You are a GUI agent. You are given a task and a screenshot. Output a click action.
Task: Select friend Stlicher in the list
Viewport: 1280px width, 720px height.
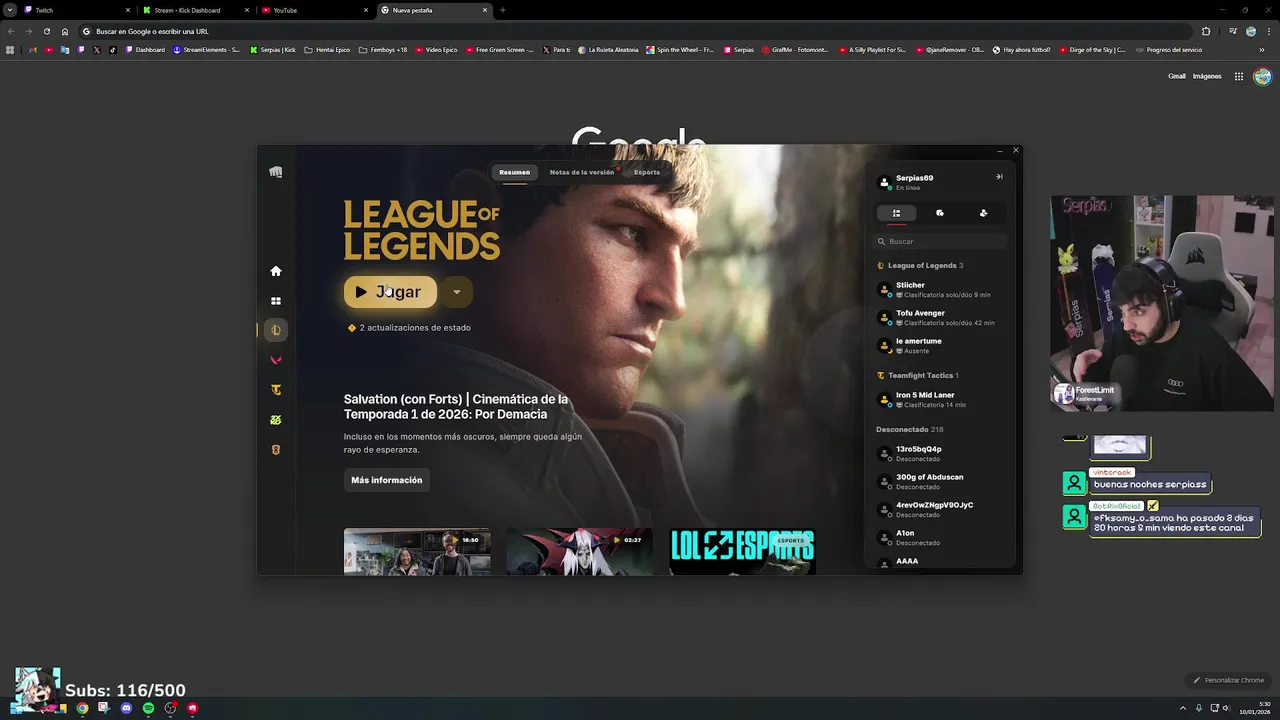(941, 290)
